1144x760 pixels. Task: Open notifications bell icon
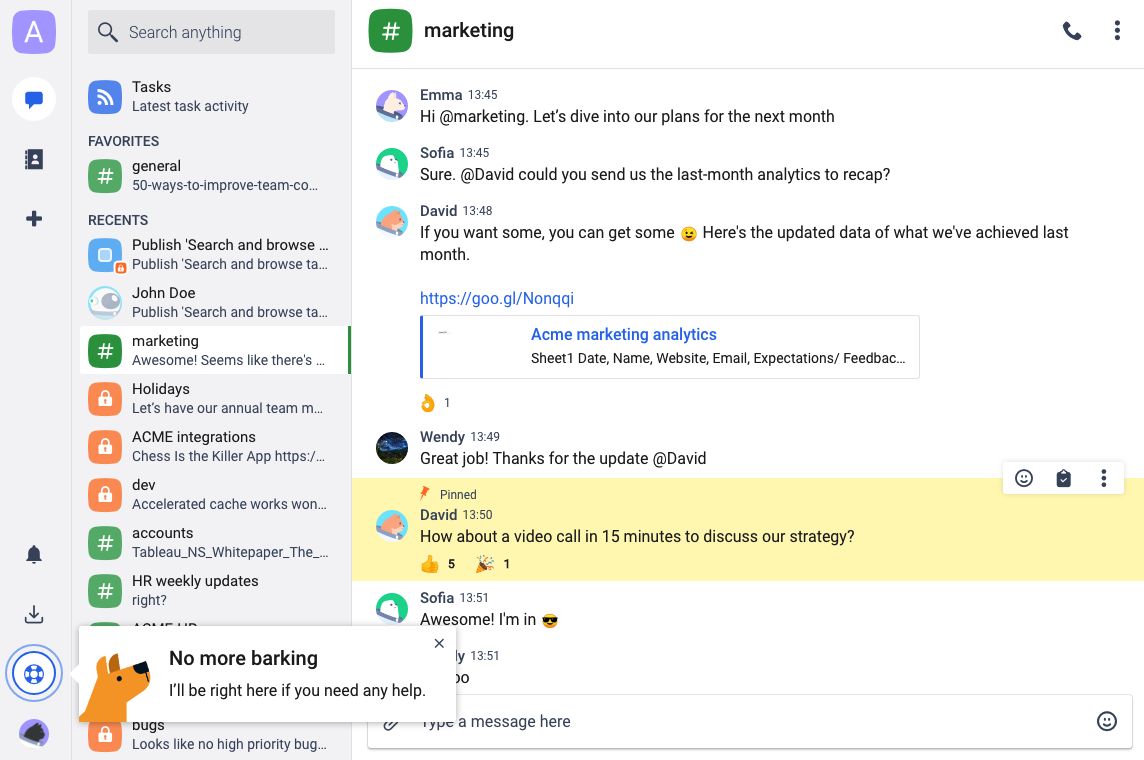(34, 555)
